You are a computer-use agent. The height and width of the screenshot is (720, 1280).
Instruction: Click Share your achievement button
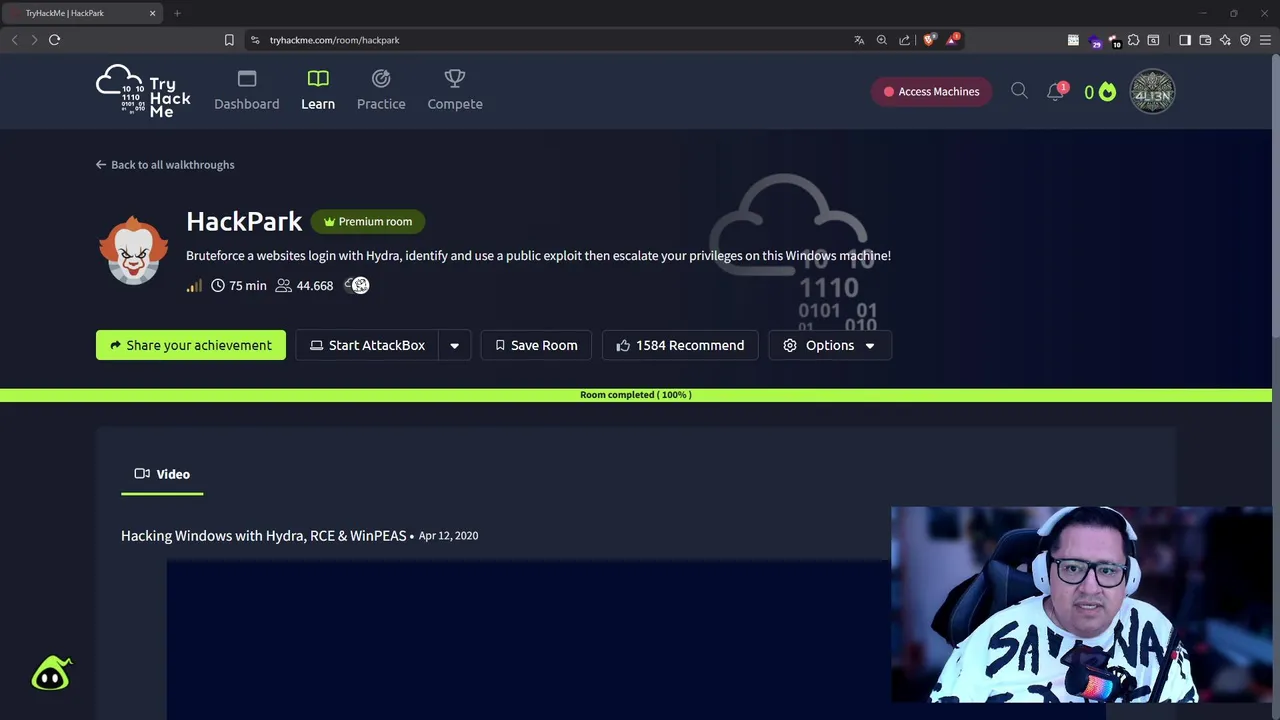pos(191,345)
